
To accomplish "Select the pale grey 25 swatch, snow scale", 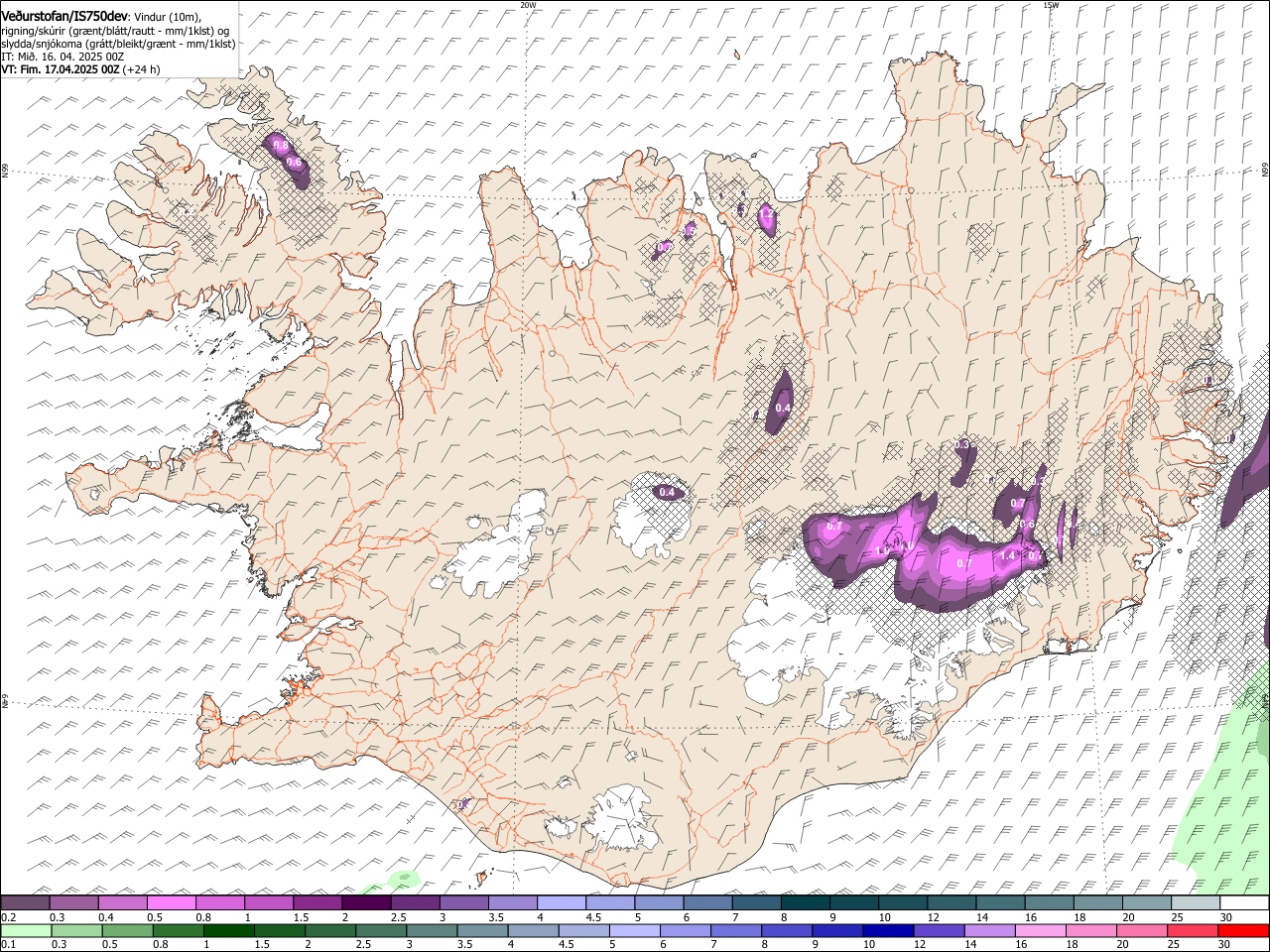I will click(x=1195, y=902).
